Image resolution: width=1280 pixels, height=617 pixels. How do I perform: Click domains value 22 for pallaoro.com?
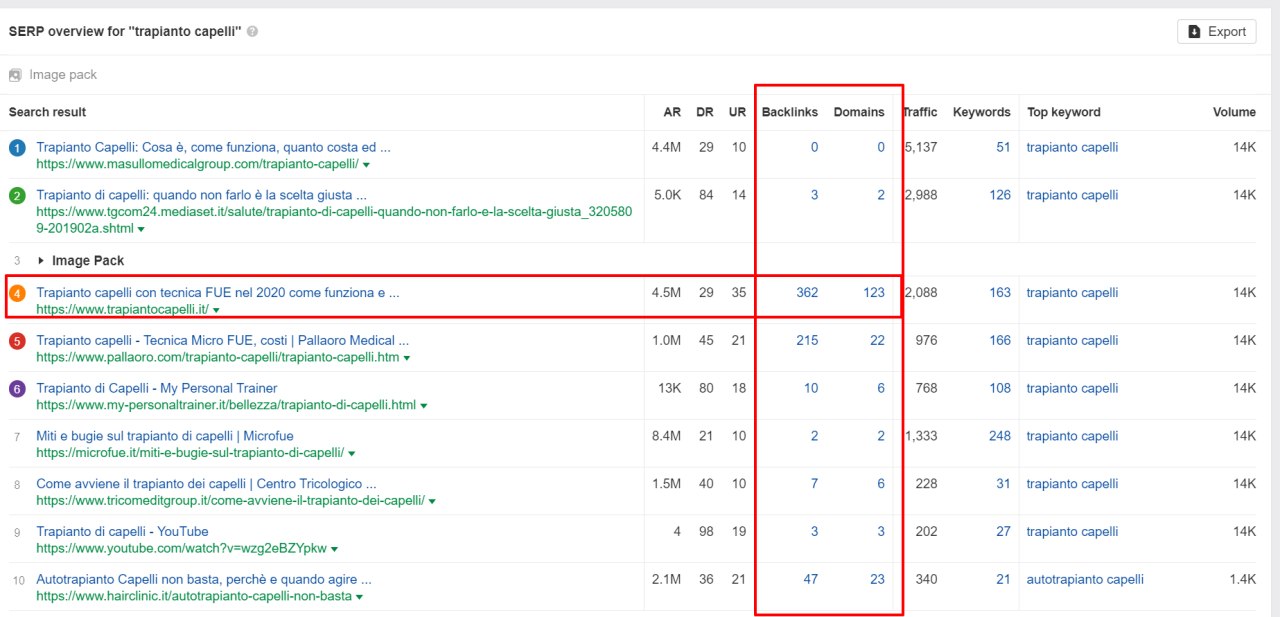pos(877,341)
